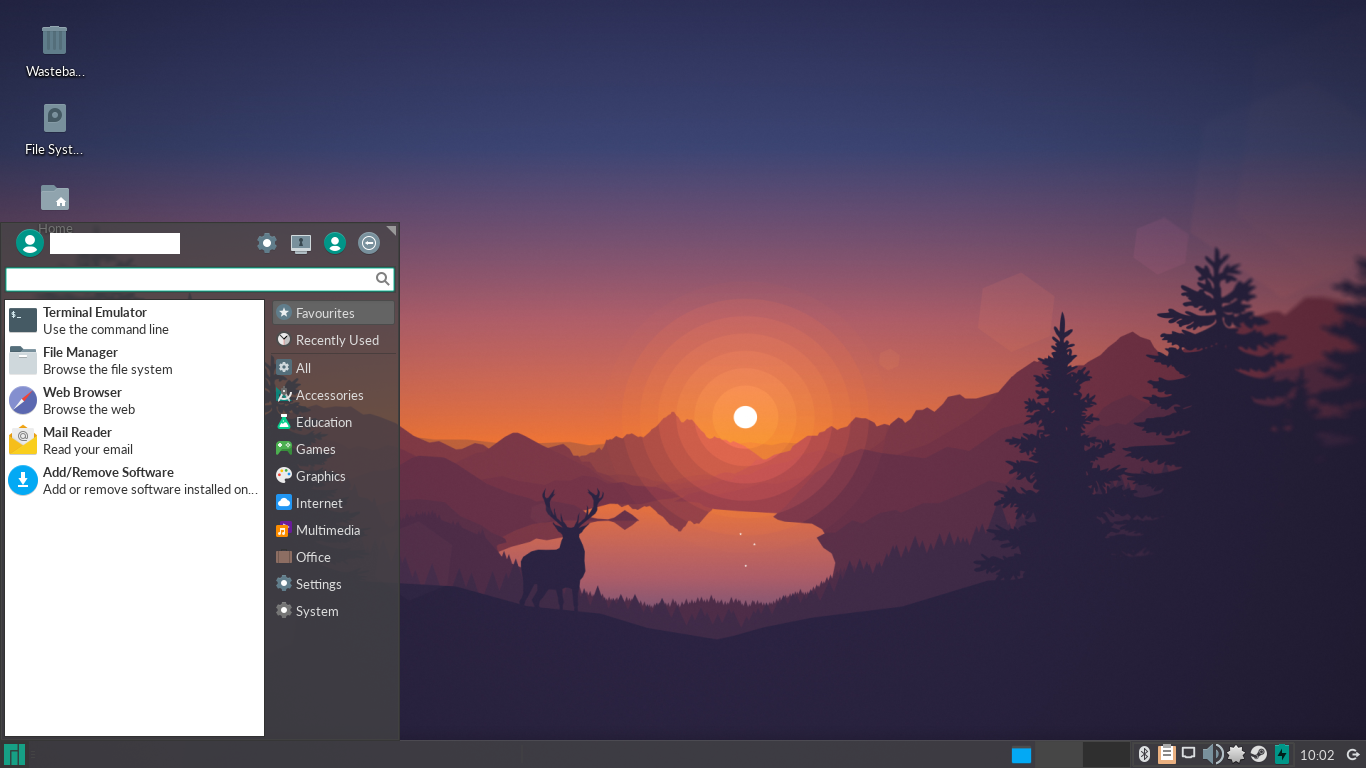Click the network display tray icon
This screenshot has width=1366, height=768.
(x=1189, y=753)
